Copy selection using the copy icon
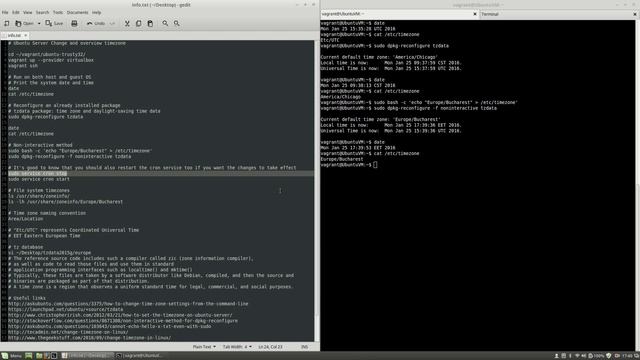This screenshot has height=360, width=640. pyautogui.click(x=138, y=23)
